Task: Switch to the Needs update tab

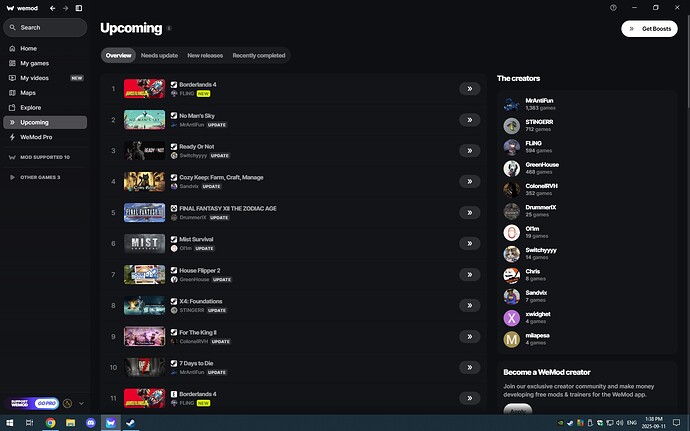Action: [159, 56]
